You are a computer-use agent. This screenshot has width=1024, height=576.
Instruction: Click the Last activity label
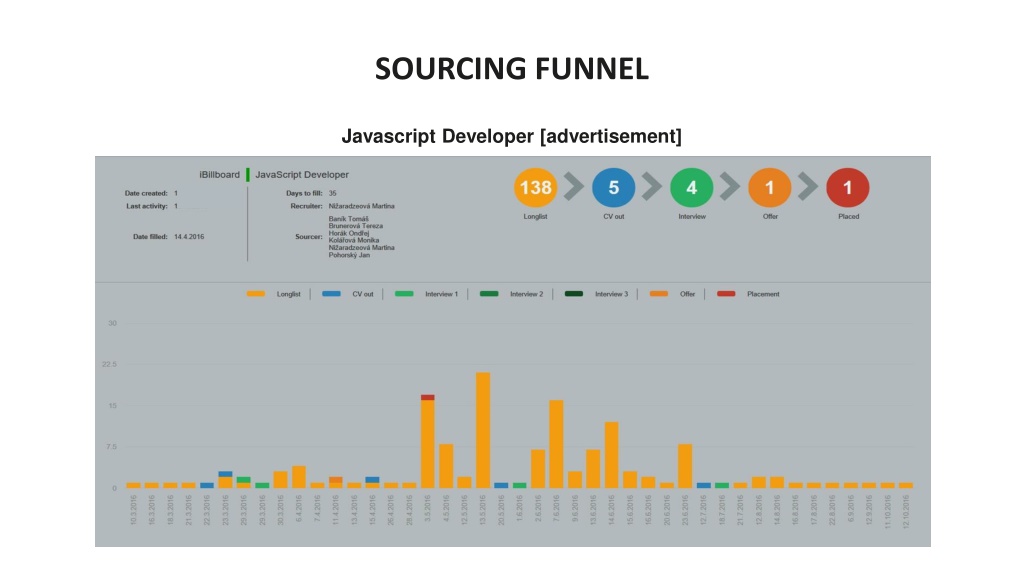coord(147,206)
